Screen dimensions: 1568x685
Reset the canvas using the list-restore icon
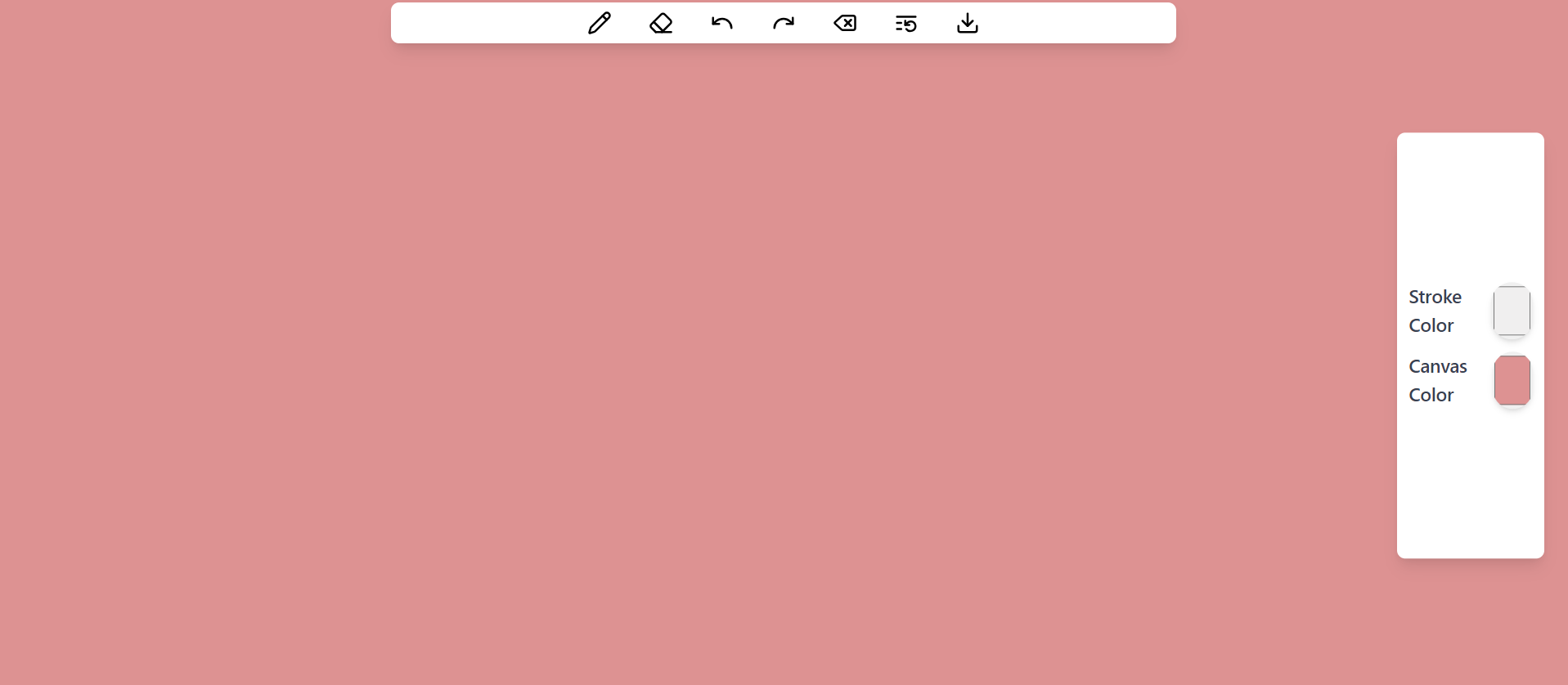(x=906, y=23)
